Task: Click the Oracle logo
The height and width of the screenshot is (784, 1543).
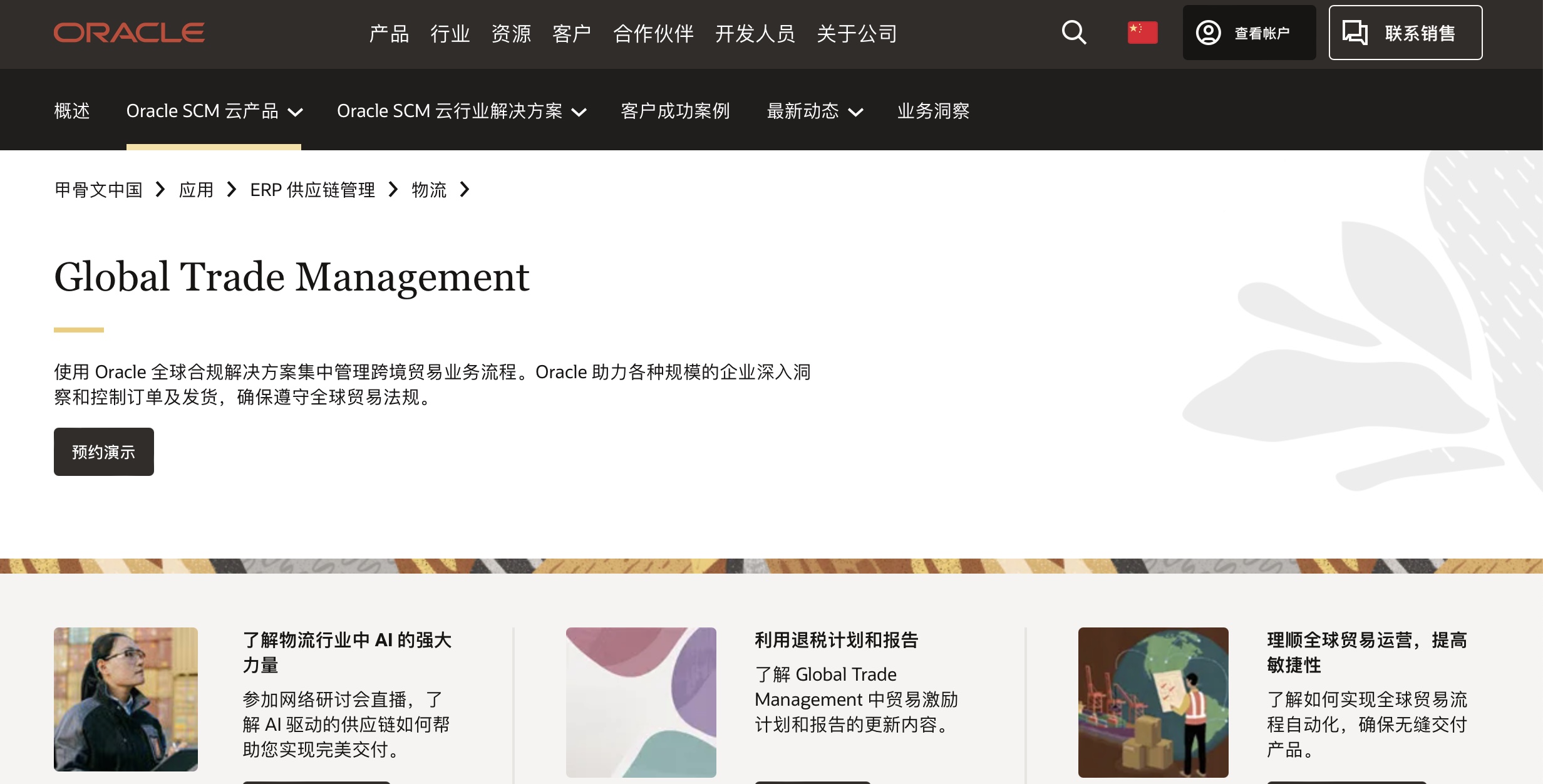Action: click(x=129, y=33)
